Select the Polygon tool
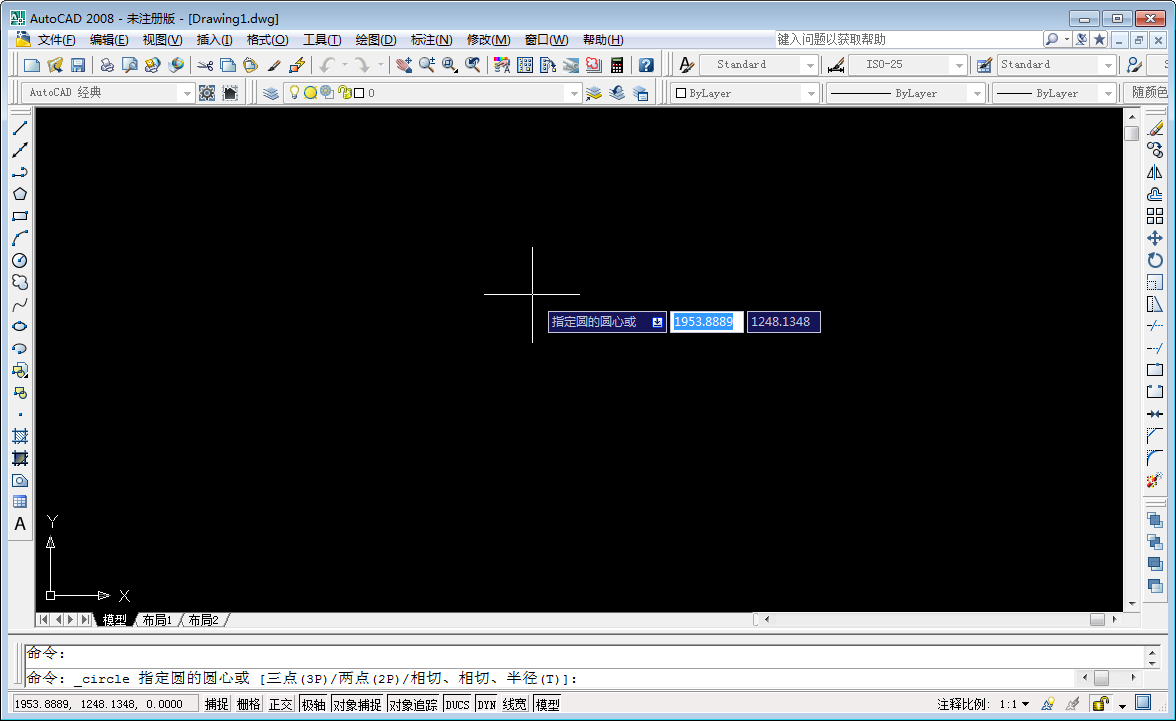 [20, 194]
